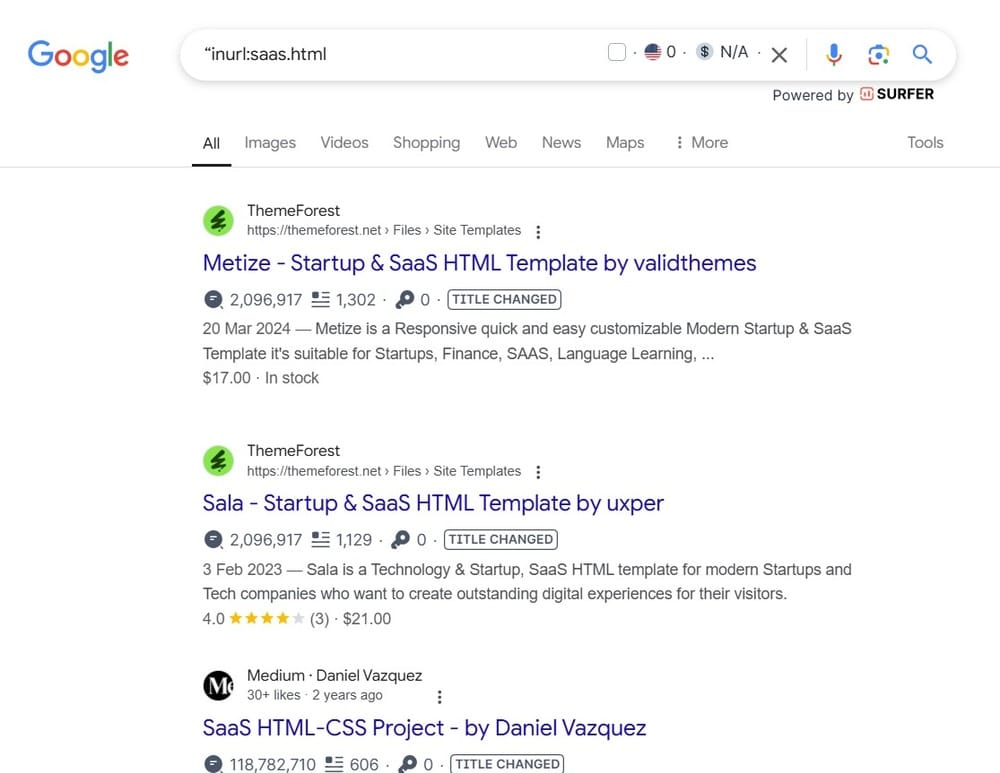
Task: Click traffic icon in Sala result metrics
Action: 213,540
